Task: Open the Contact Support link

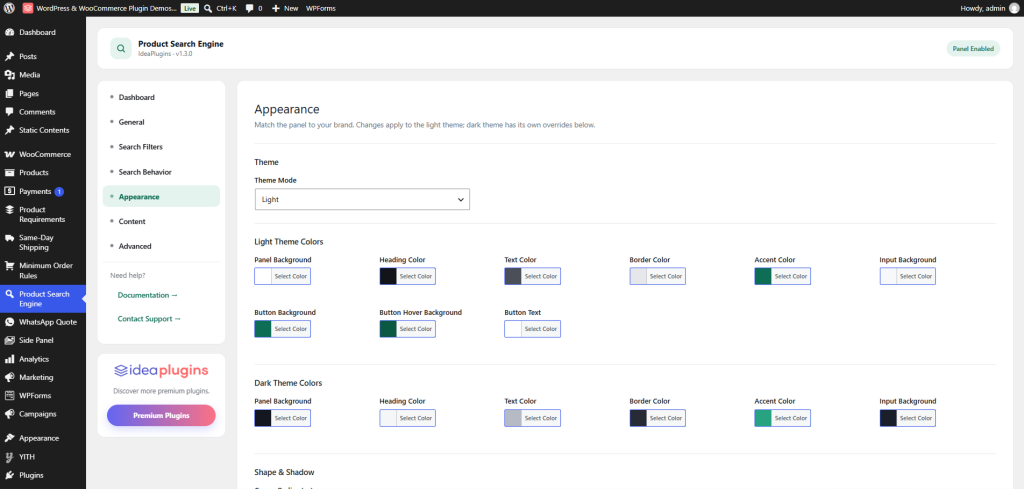Action: 150,319
